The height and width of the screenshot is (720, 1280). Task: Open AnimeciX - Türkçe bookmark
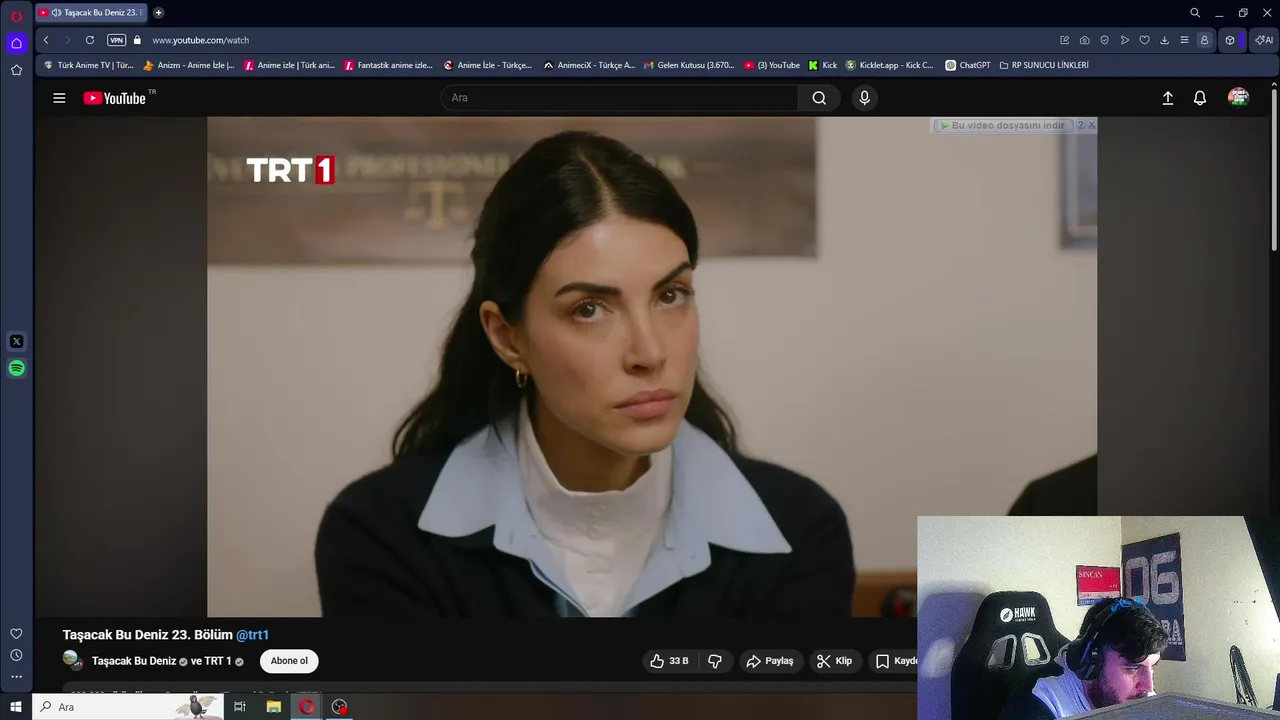pos(589,65)
